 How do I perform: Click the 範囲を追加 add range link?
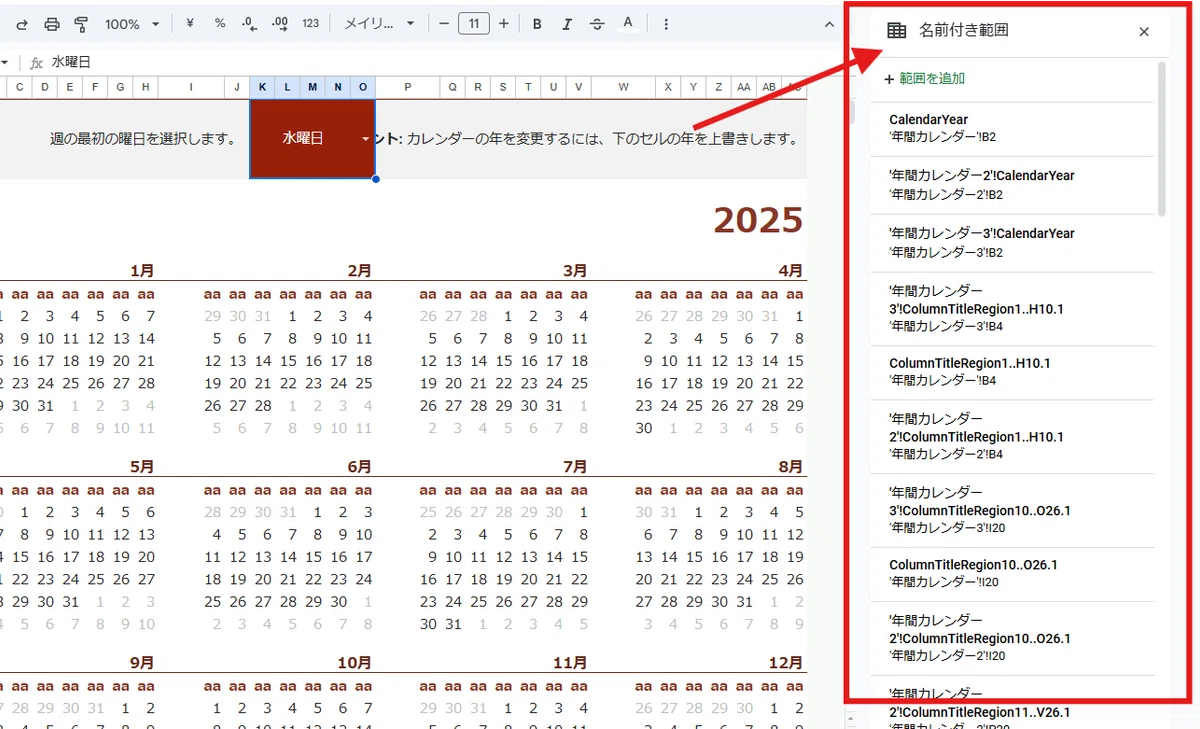click(925, 78)
